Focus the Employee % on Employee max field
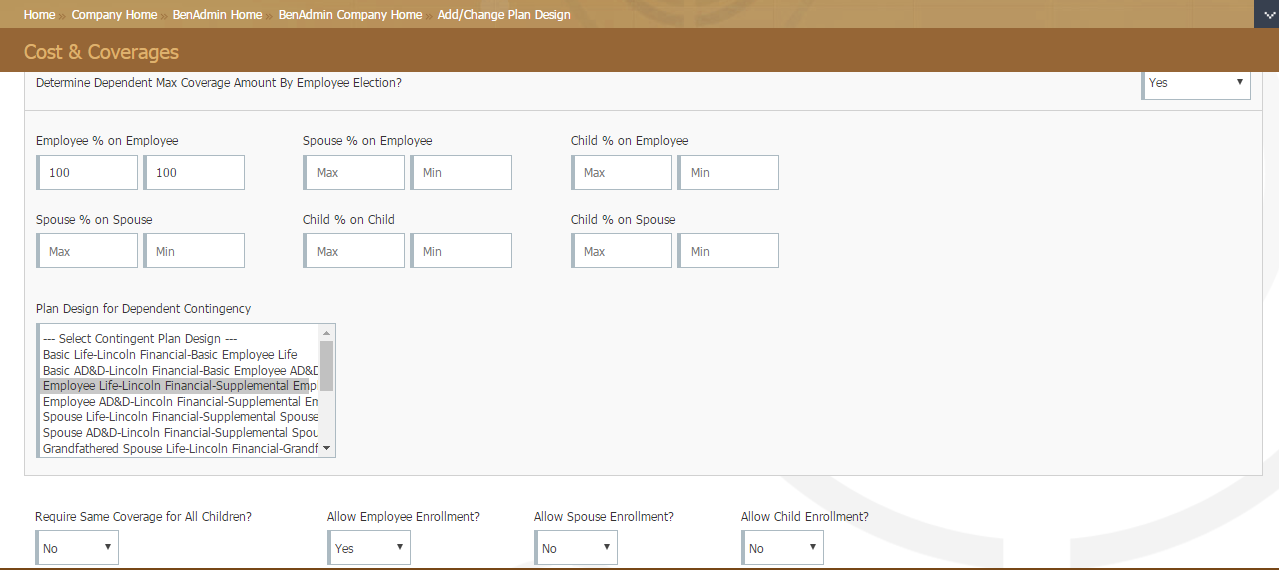Image resolution: width=1279 pixels, height=570 pixels. (x=88, y=173)
